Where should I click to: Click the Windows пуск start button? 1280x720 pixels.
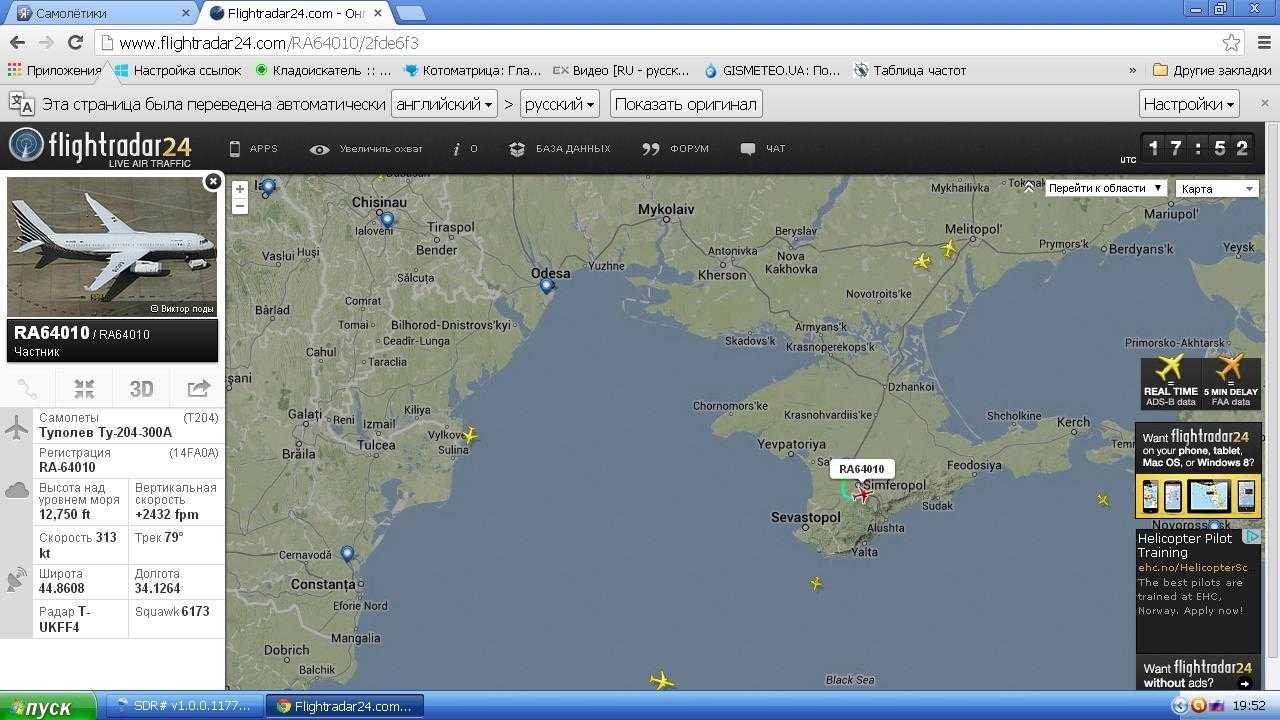(x=48, y=706)
